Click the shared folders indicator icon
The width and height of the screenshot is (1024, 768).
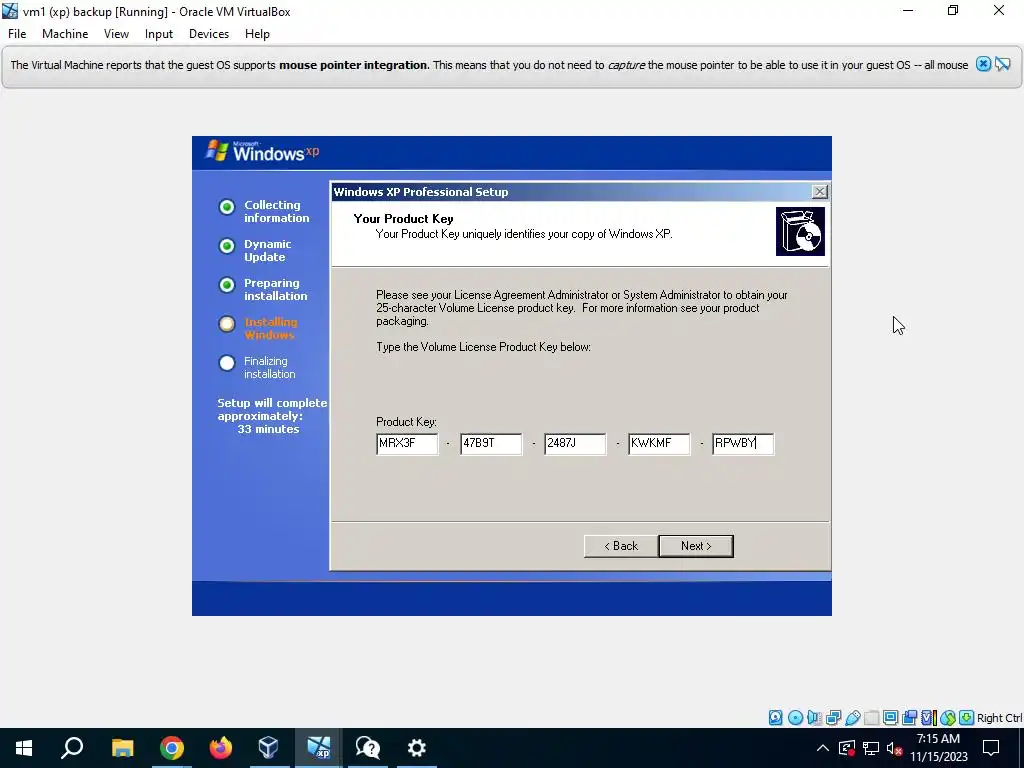[x=871, y=718]
